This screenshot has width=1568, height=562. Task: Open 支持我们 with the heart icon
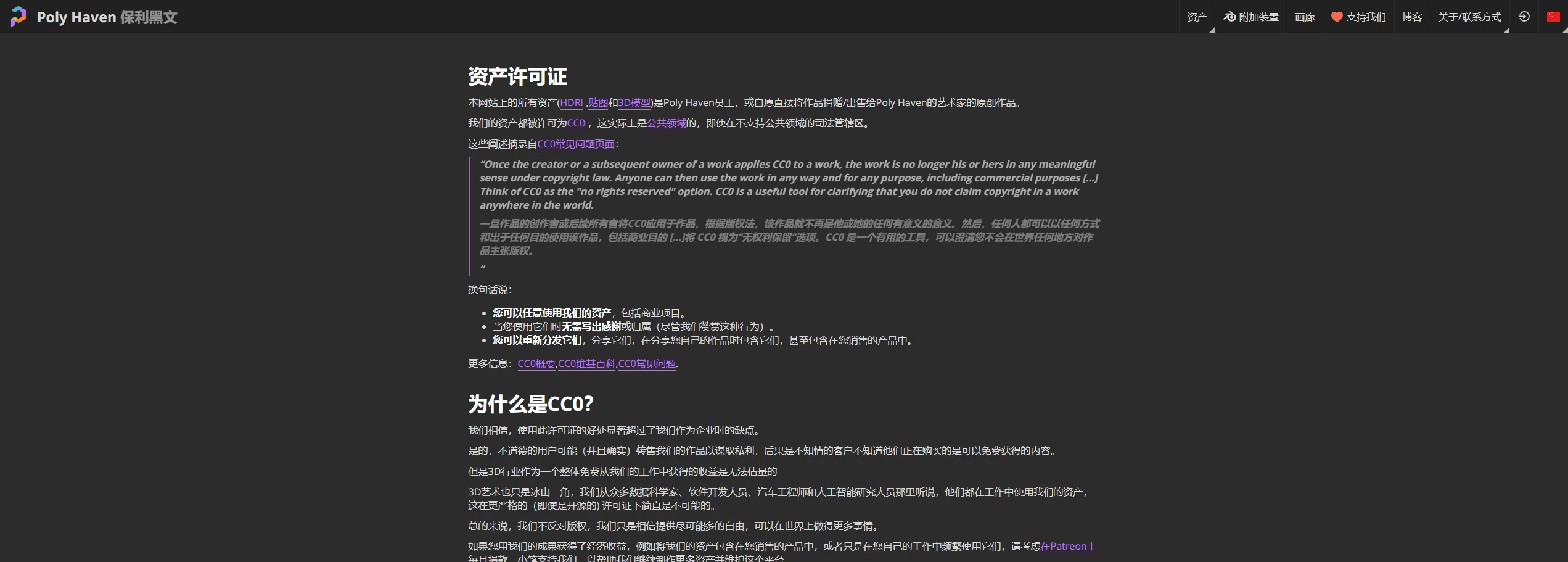coord(1358,17)
